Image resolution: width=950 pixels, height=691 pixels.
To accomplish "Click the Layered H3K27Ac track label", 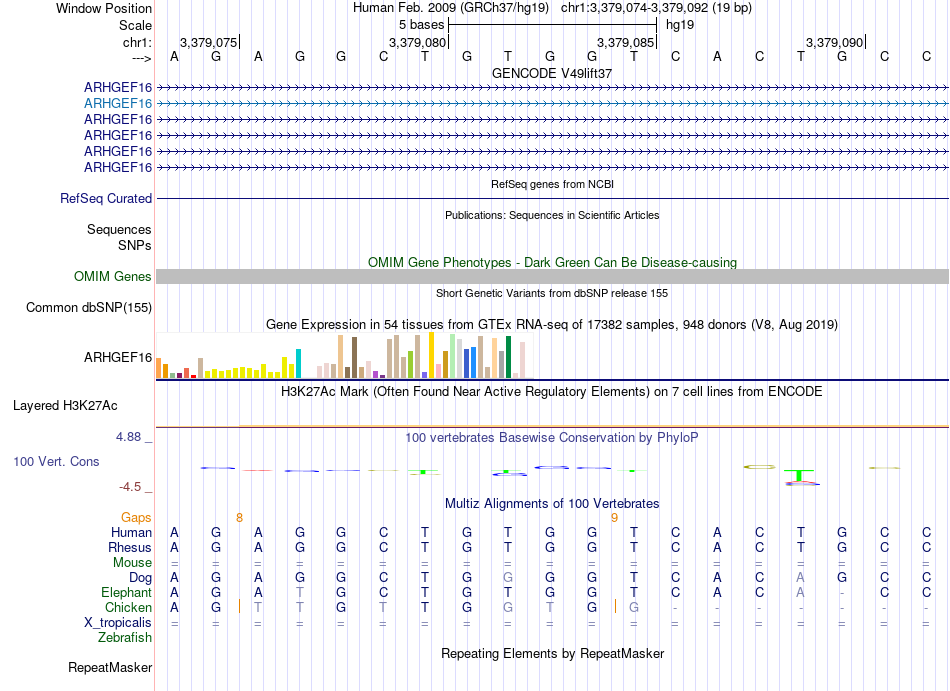I will click(65, 406).
